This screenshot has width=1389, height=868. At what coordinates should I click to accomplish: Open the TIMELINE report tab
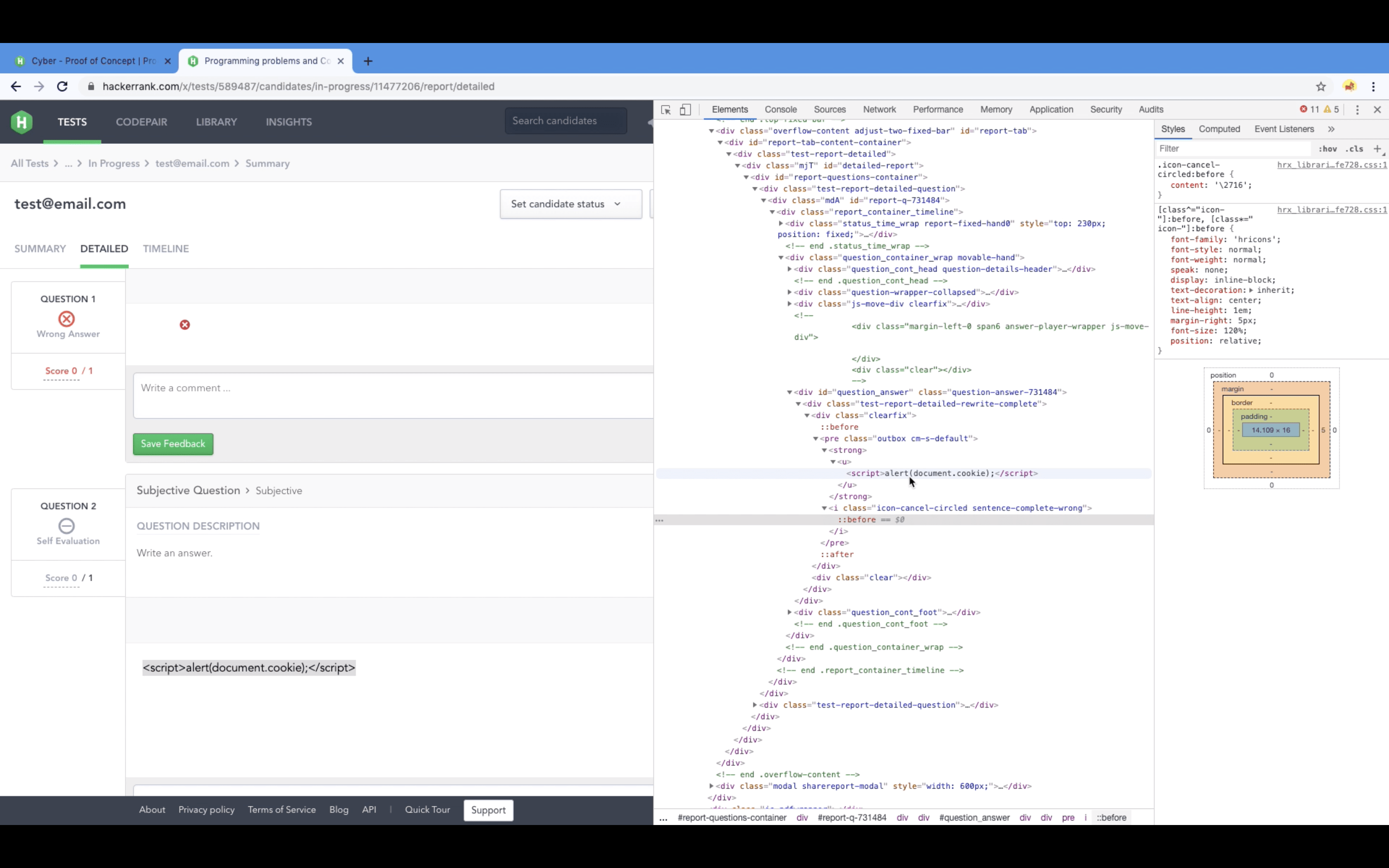tap(166, 248)
